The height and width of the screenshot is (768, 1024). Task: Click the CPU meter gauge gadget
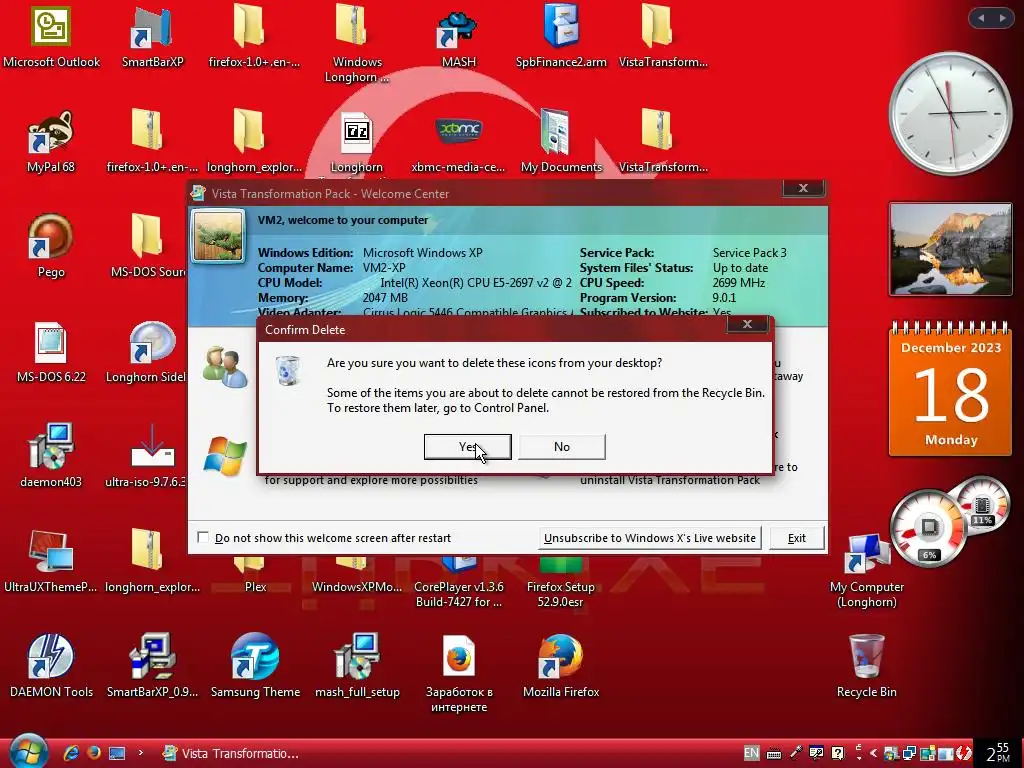tap(929, 528)
